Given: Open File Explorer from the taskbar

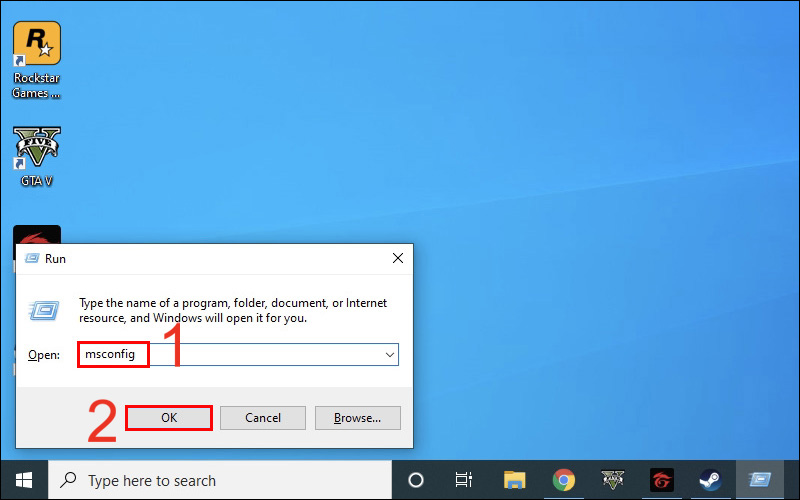Looking at the screenshot, I should [x=514, y=480].
